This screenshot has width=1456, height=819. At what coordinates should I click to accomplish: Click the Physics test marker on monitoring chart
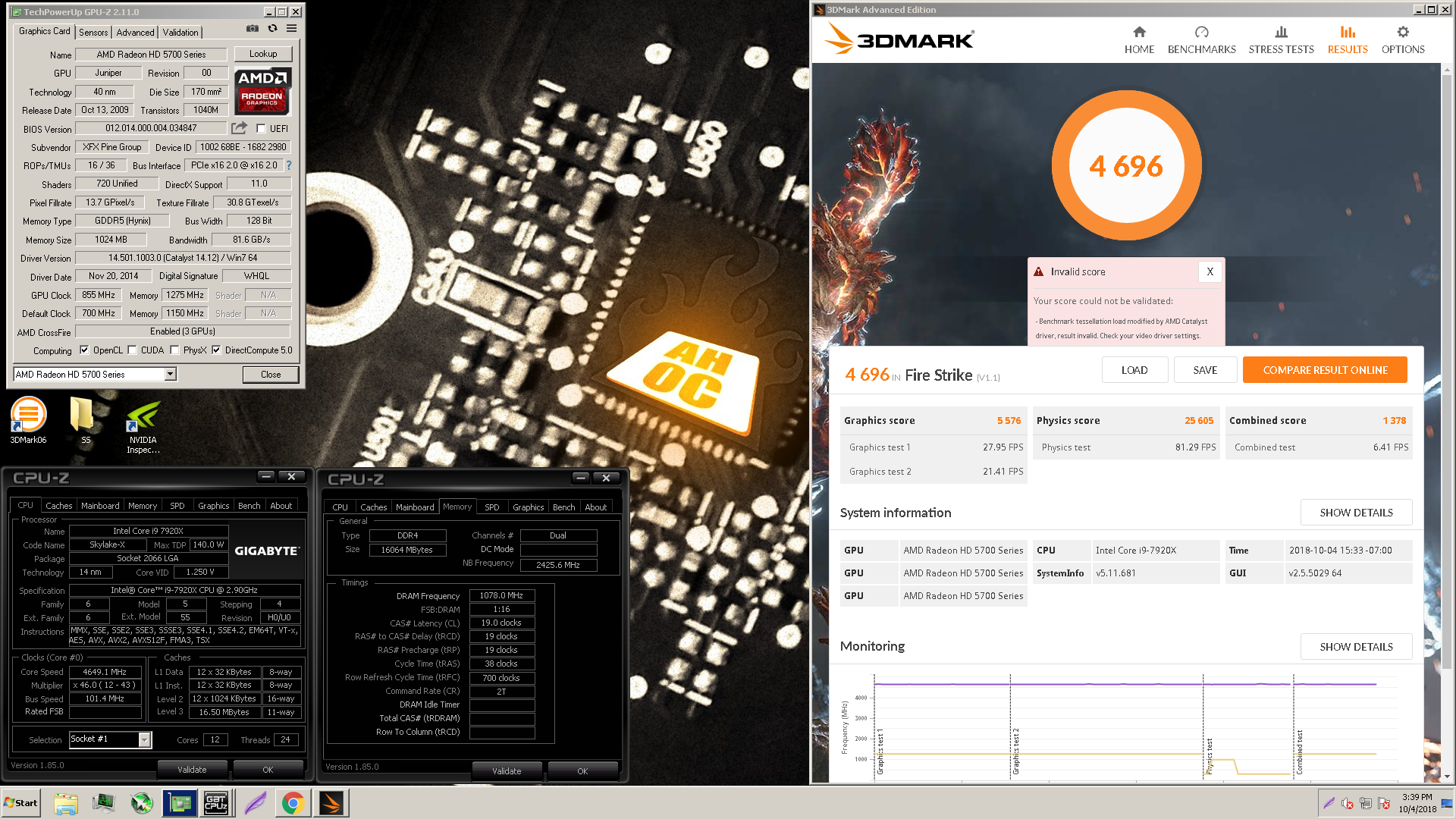click(x=1209, y=756)
